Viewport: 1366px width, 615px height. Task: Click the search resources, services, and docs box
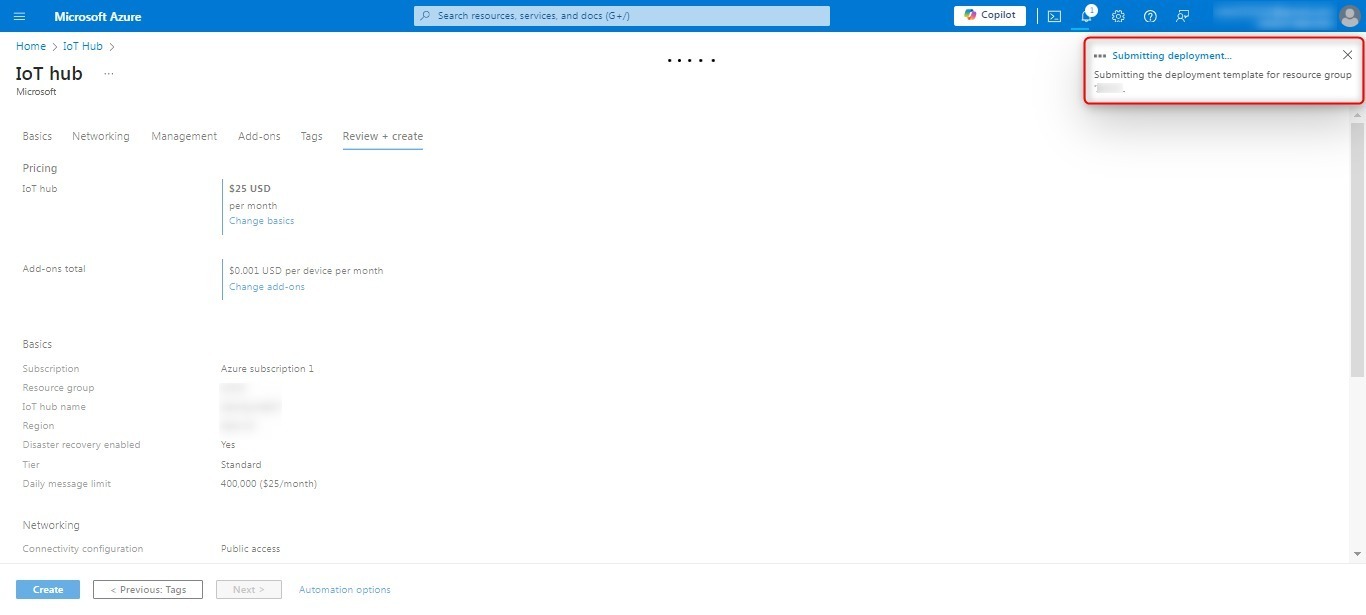click(621, 16)
